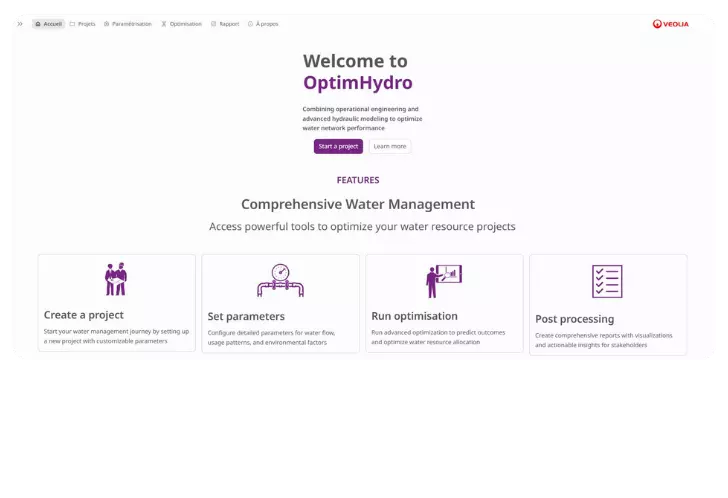Screen dimensions: 728x498
Task: Go to the Projets nav item
Action: coord(83,24)
